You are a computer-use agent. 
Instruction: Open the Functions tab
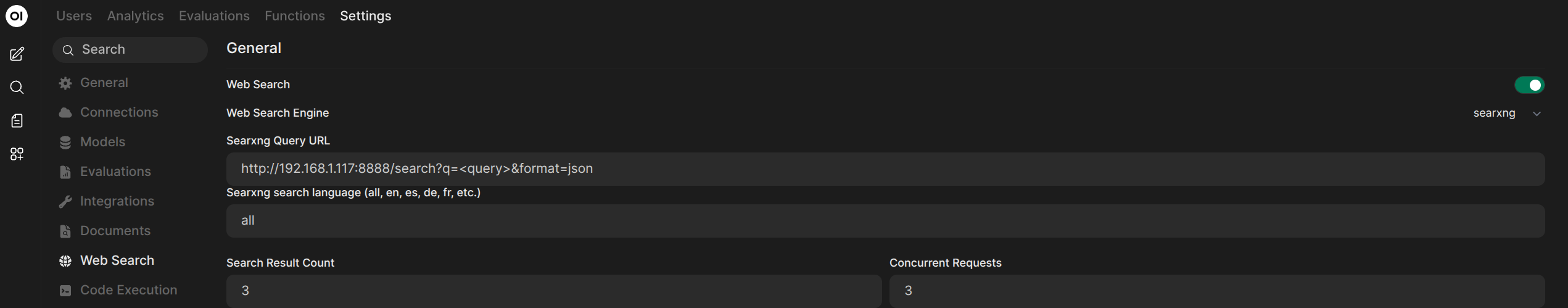294,16
